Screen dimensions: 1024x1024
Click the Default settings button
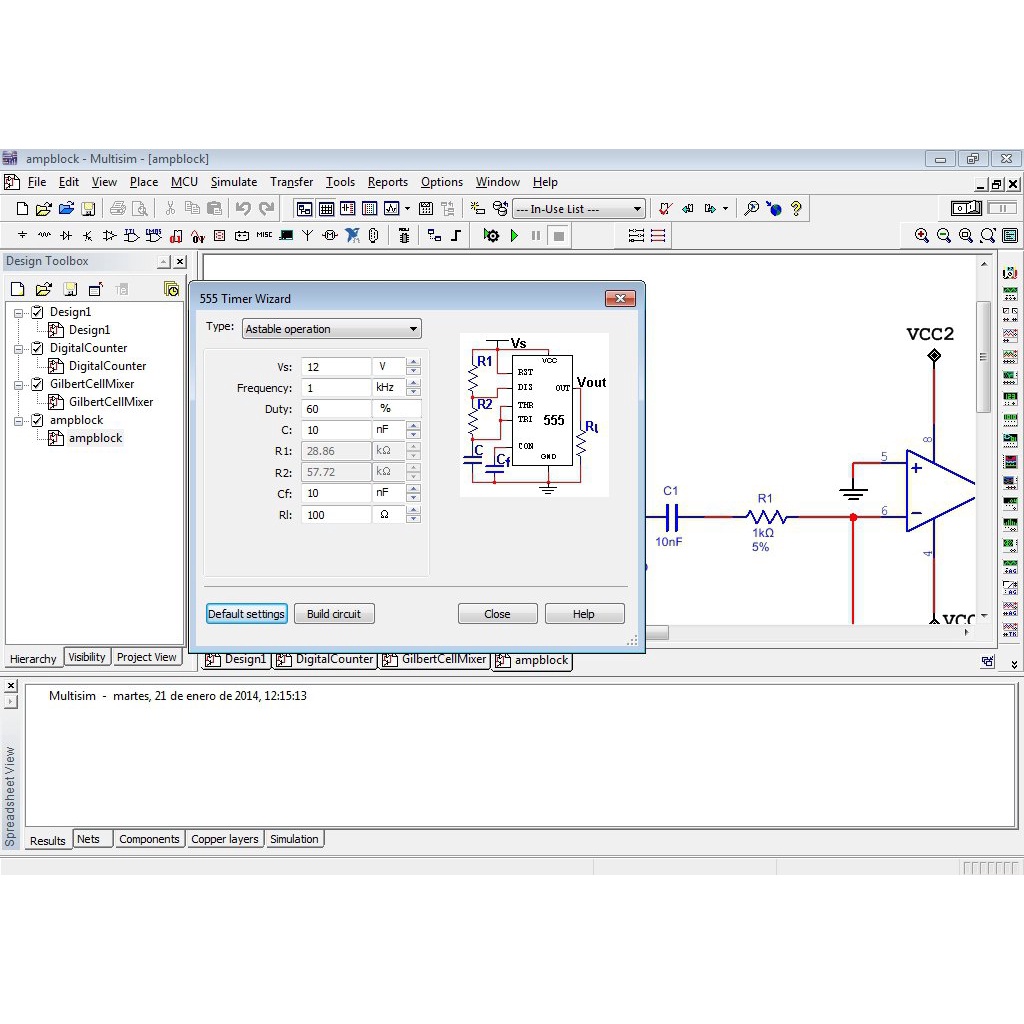tap(247, 614)
